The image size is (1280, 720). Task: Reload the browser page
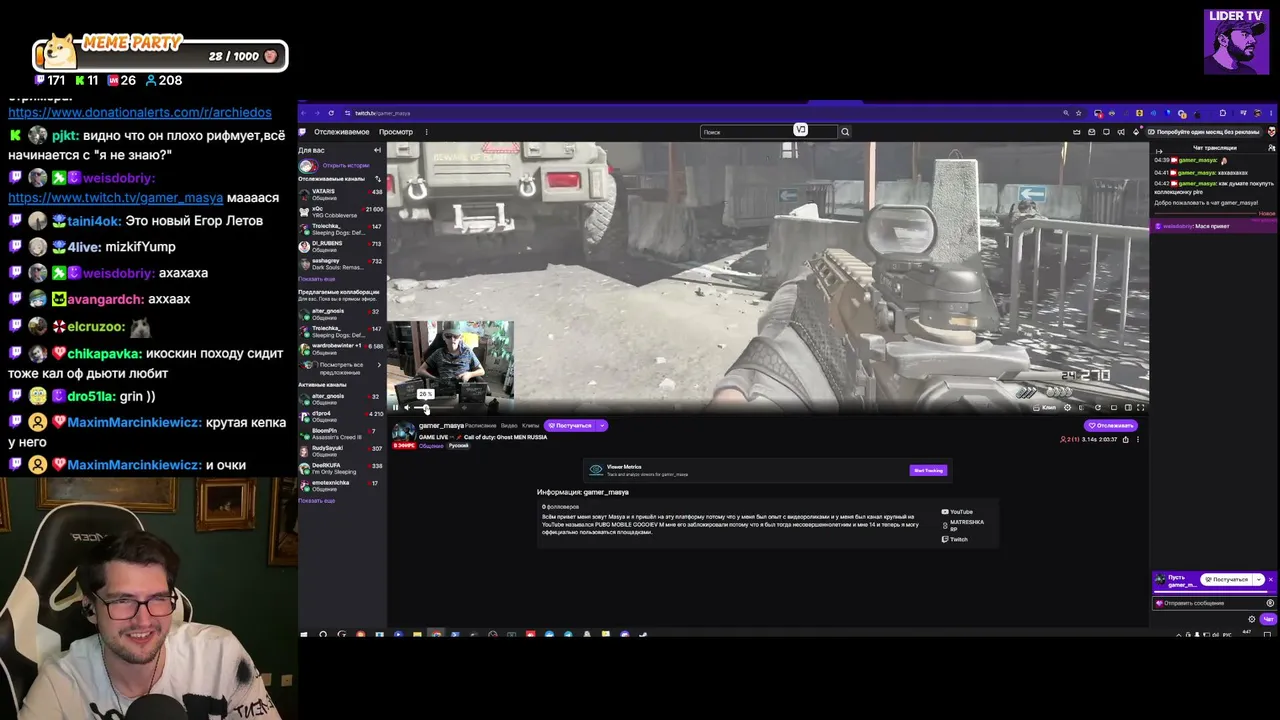coord(331,113)
